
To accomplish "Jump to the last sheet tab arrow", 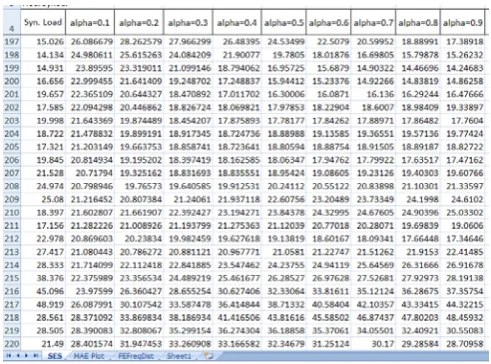I will (35, 356).
